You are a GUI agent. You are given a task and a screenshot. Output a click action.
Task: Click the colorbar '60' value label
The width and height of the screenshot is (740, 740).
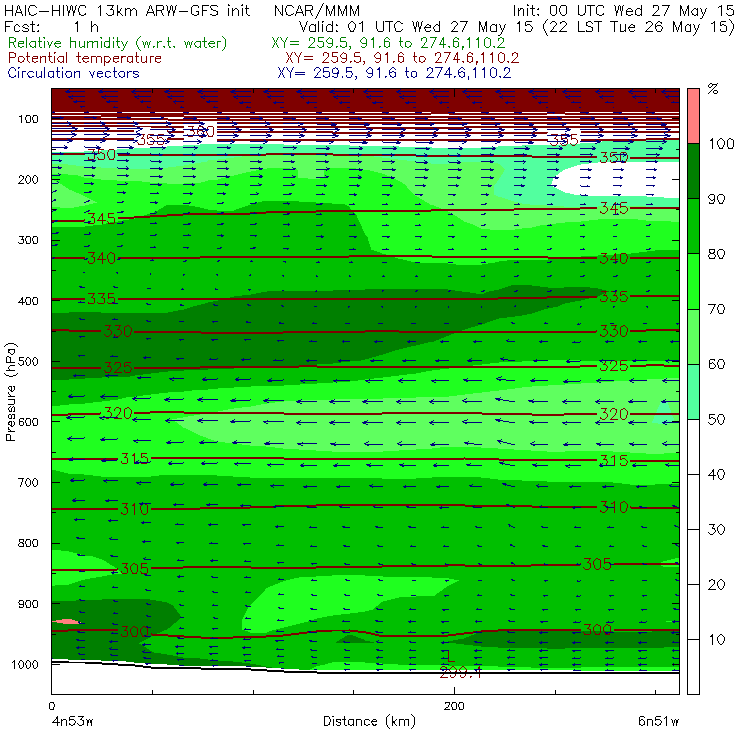tap(716, 364)
